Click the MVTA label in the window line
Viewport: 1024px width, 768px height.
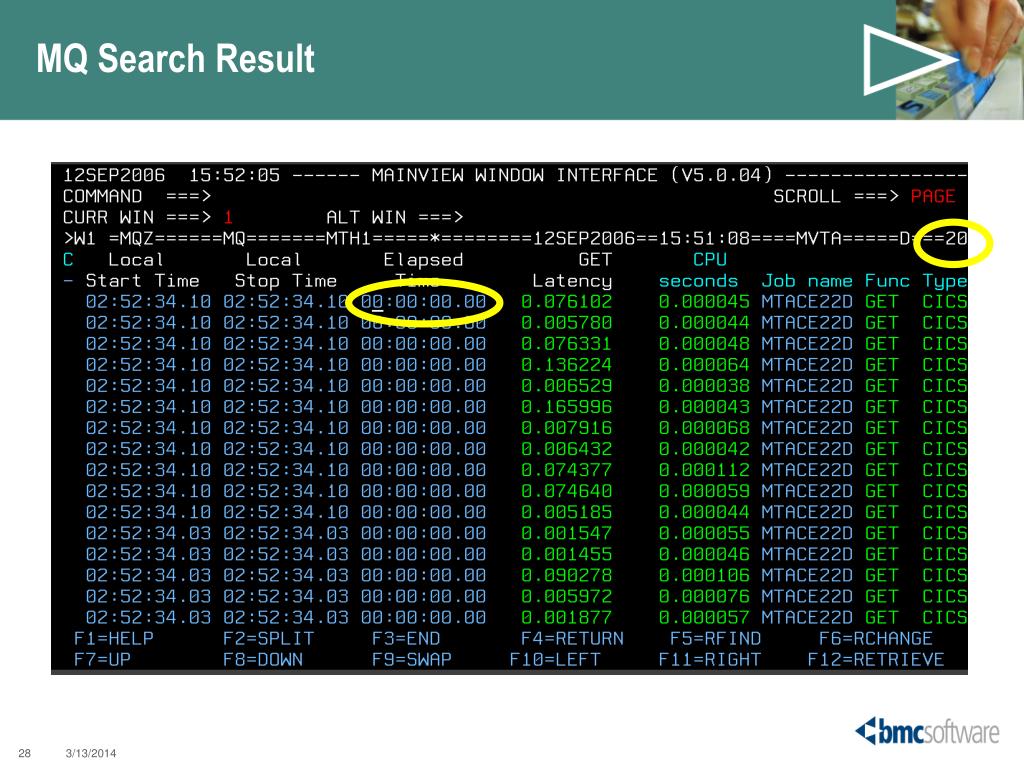[818, 238]
